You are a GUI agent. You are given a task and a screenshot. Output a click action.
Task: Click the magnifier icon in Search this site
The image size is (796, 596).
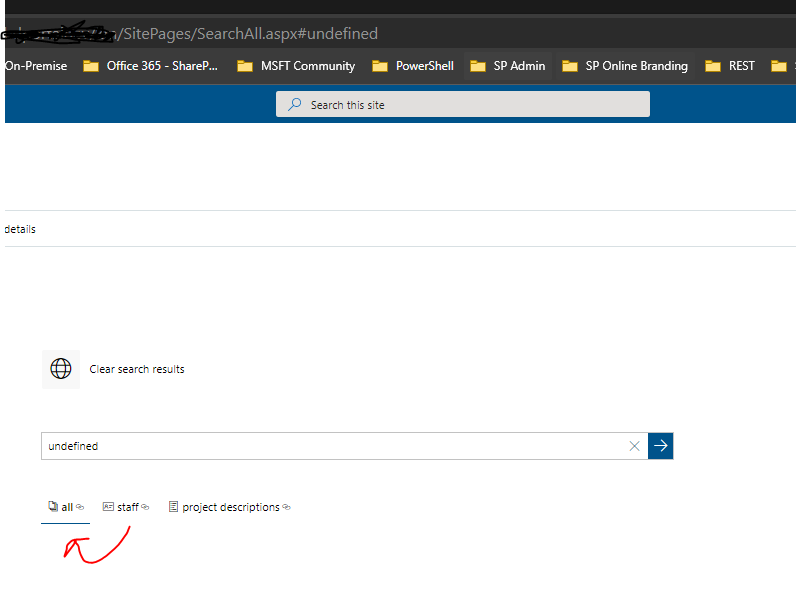tap(294, 105)
